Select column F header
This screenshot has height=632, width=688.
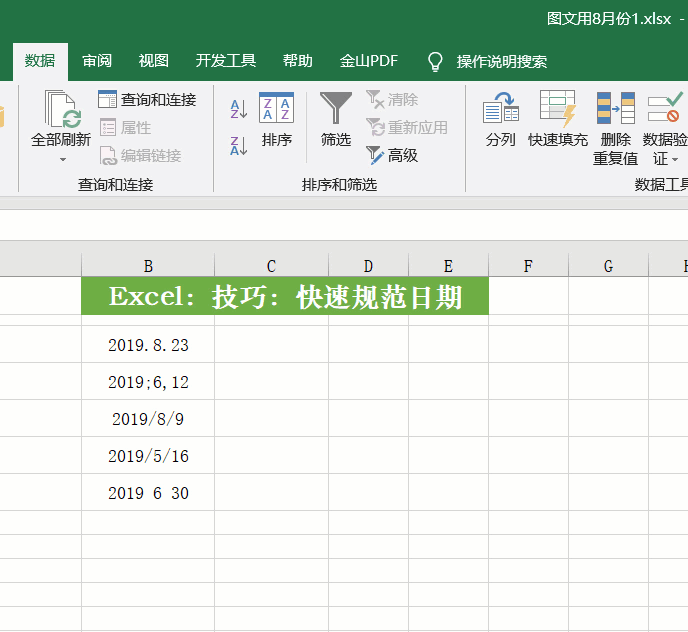pyautogui.click(x=528, y=266)
